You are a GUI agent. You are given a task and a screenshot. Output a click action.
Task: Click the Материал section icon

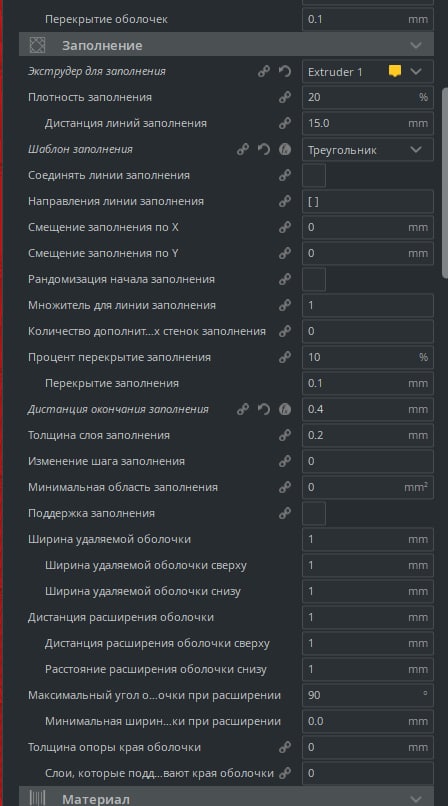click(37, 798)
